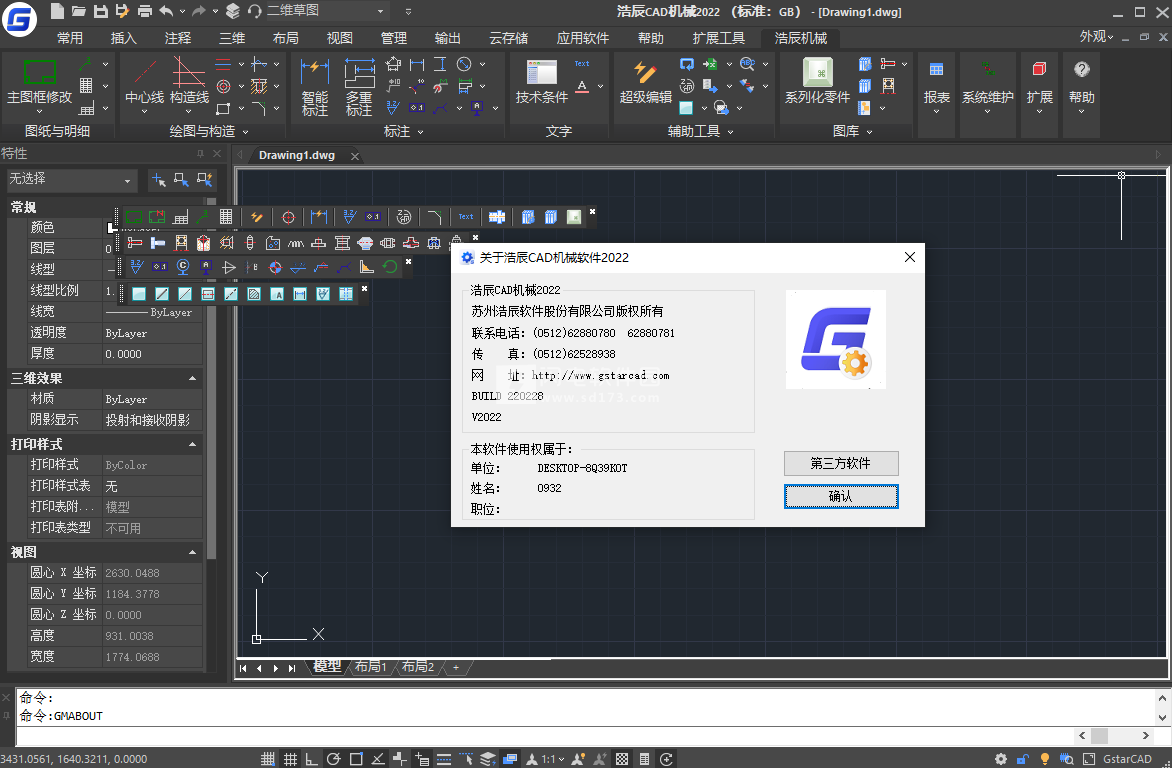Toggle polar tracking in the status bar
This screenshot has width=1172, height=768.
pyautogui.click(x=334, y=759)
